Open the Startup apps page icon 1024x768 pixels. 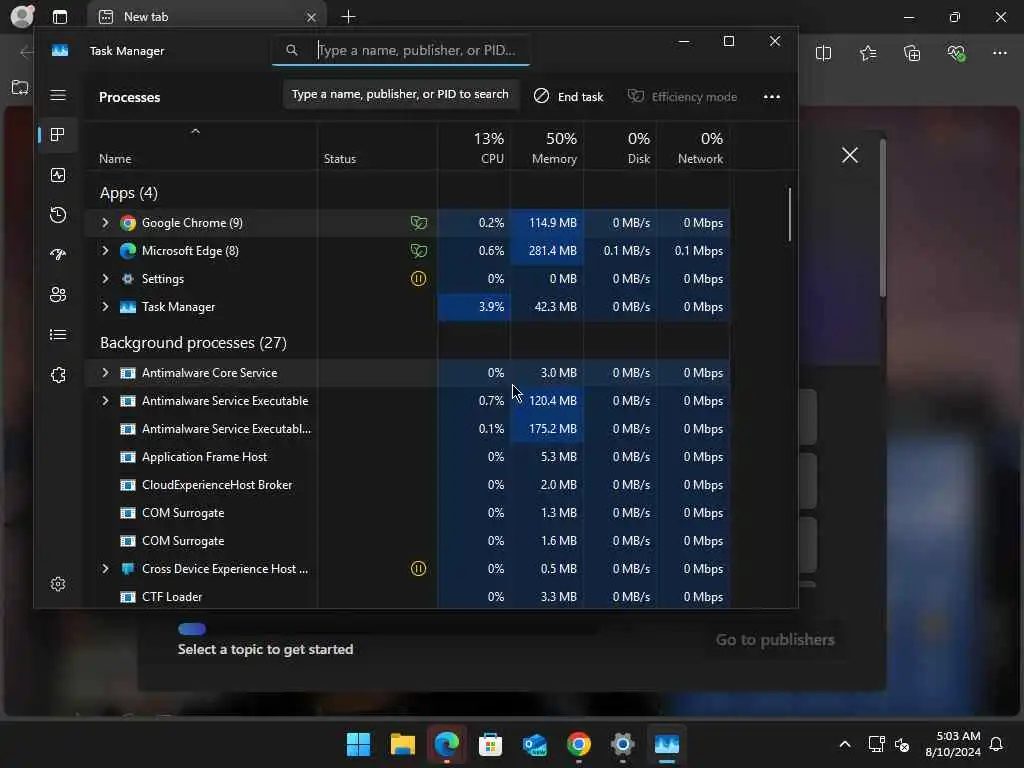point(58,255)
